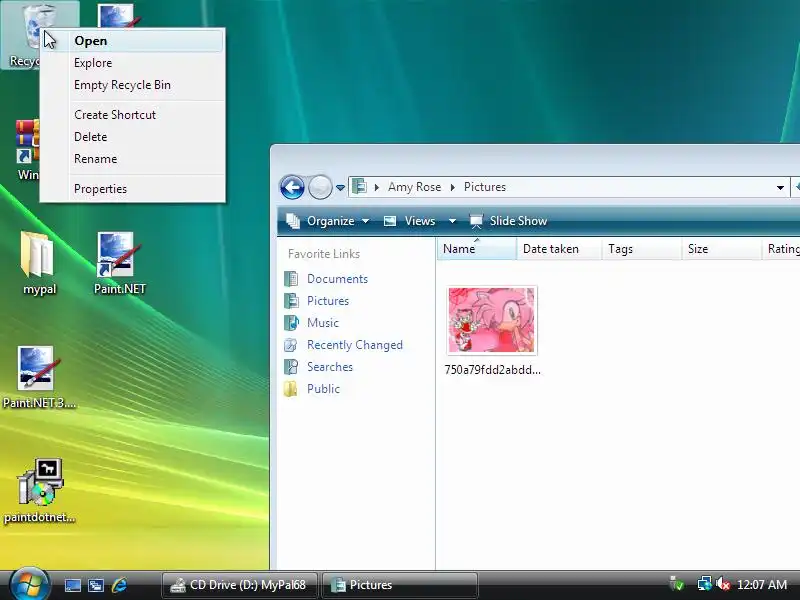Click the 12:07 AM clock
This screenshot has height=600, width=800.
[762, 585]
